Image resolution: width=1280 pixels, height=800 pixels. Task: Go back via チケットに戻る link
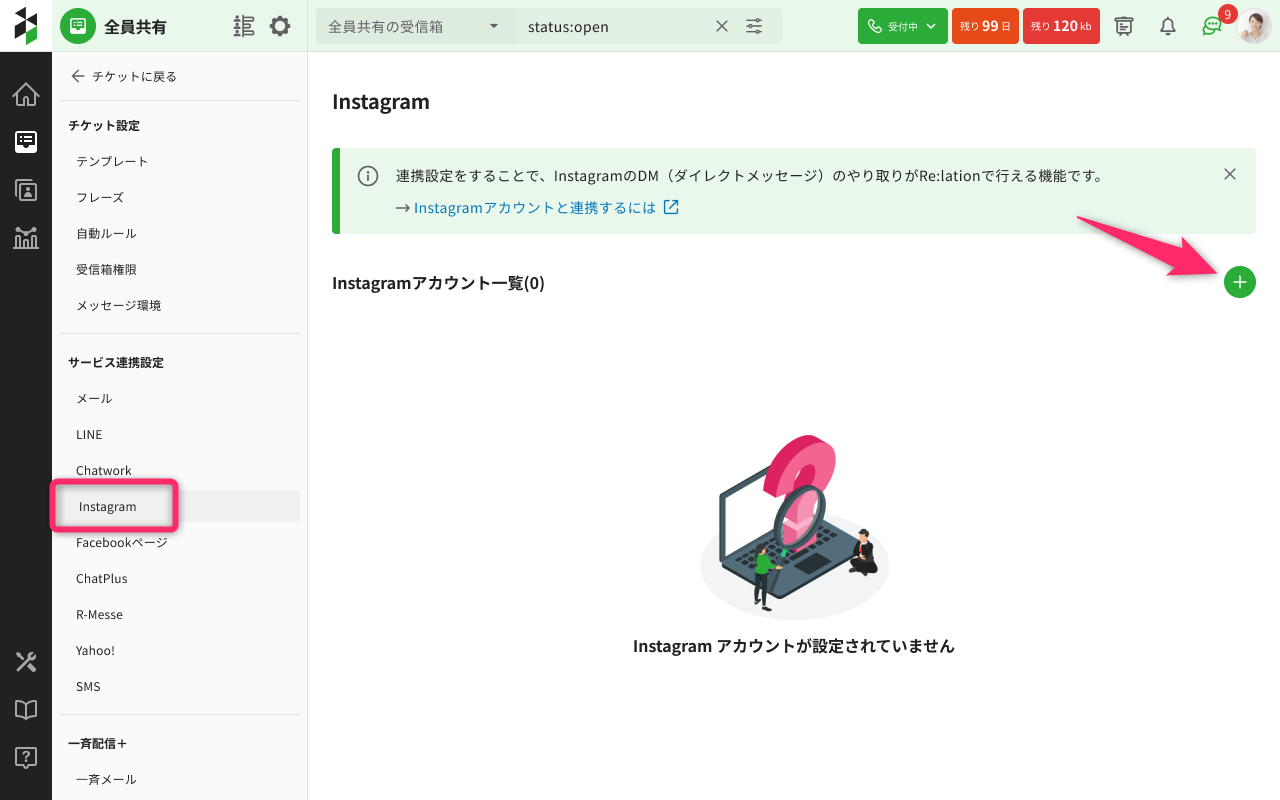[123, 76]
